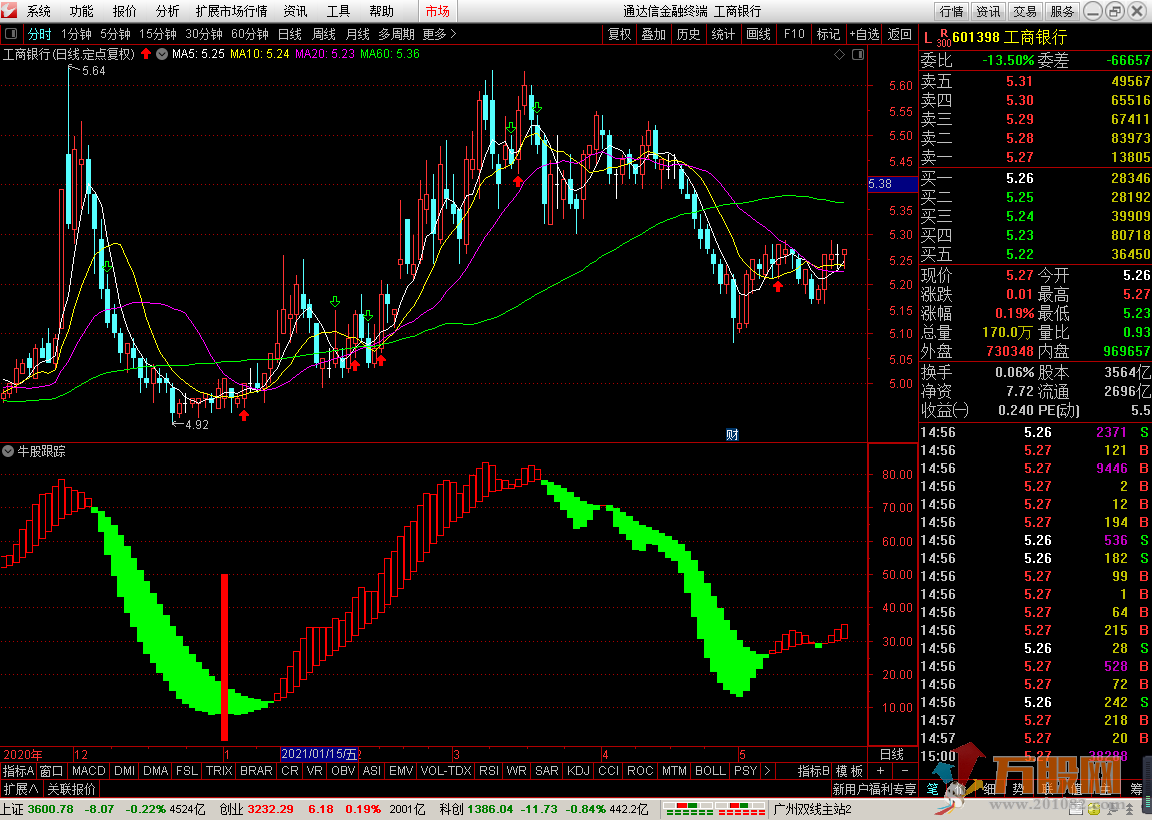The width and height of the screenshot is (1152, 821).
Task: Click the plus zoom-in button below chart
Action: [x=880, y=771]
